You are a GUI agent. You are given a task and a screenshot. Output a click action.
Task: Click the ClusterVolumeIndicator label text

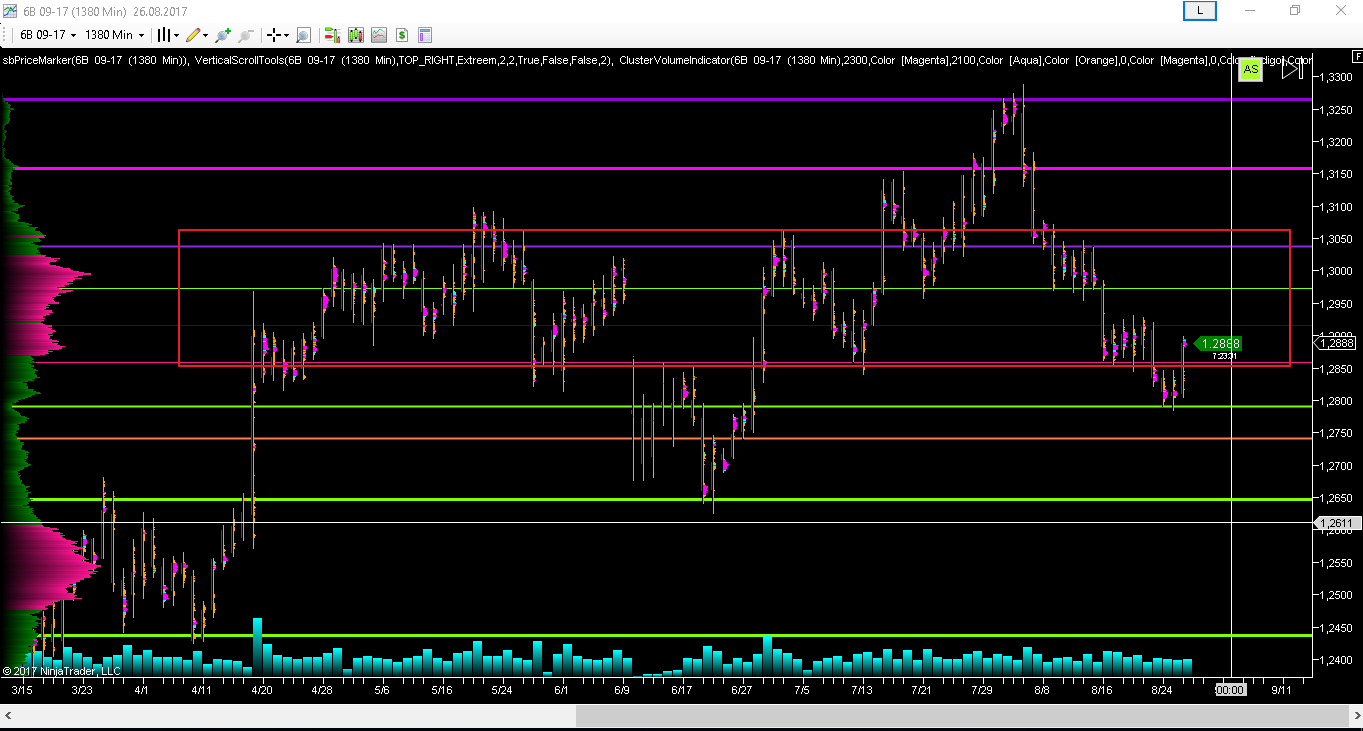[965, 61]
